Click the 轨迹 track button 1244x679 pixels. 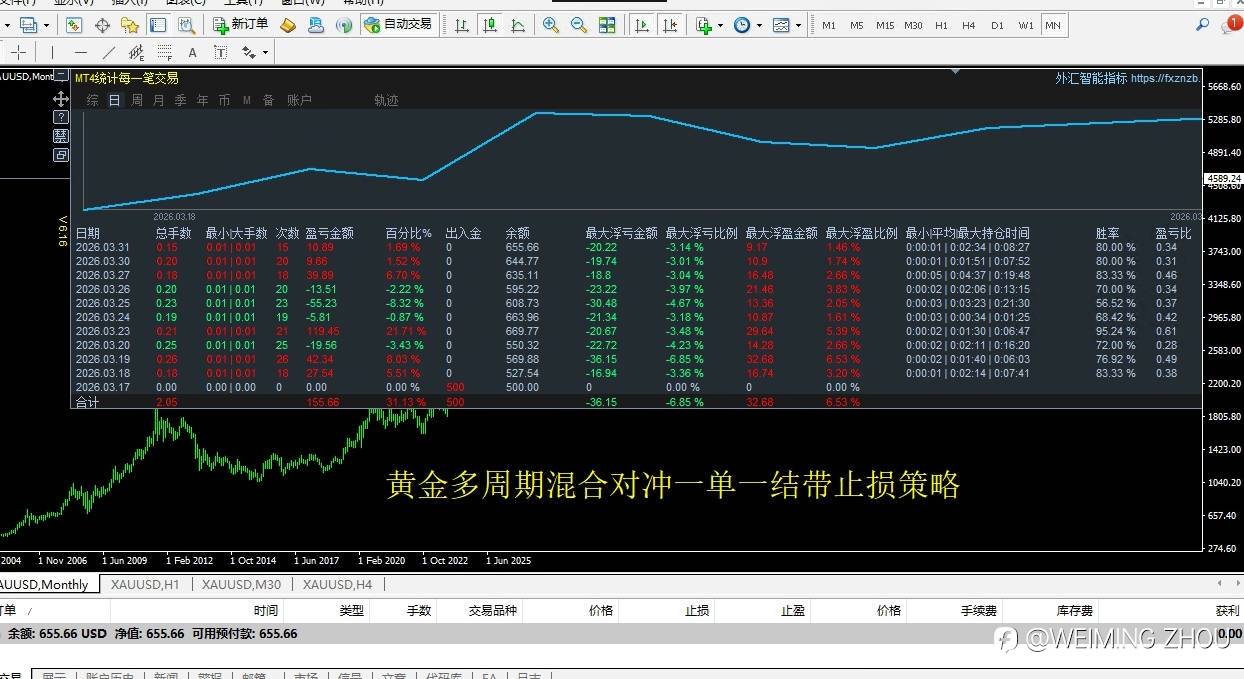coord(386,100)
